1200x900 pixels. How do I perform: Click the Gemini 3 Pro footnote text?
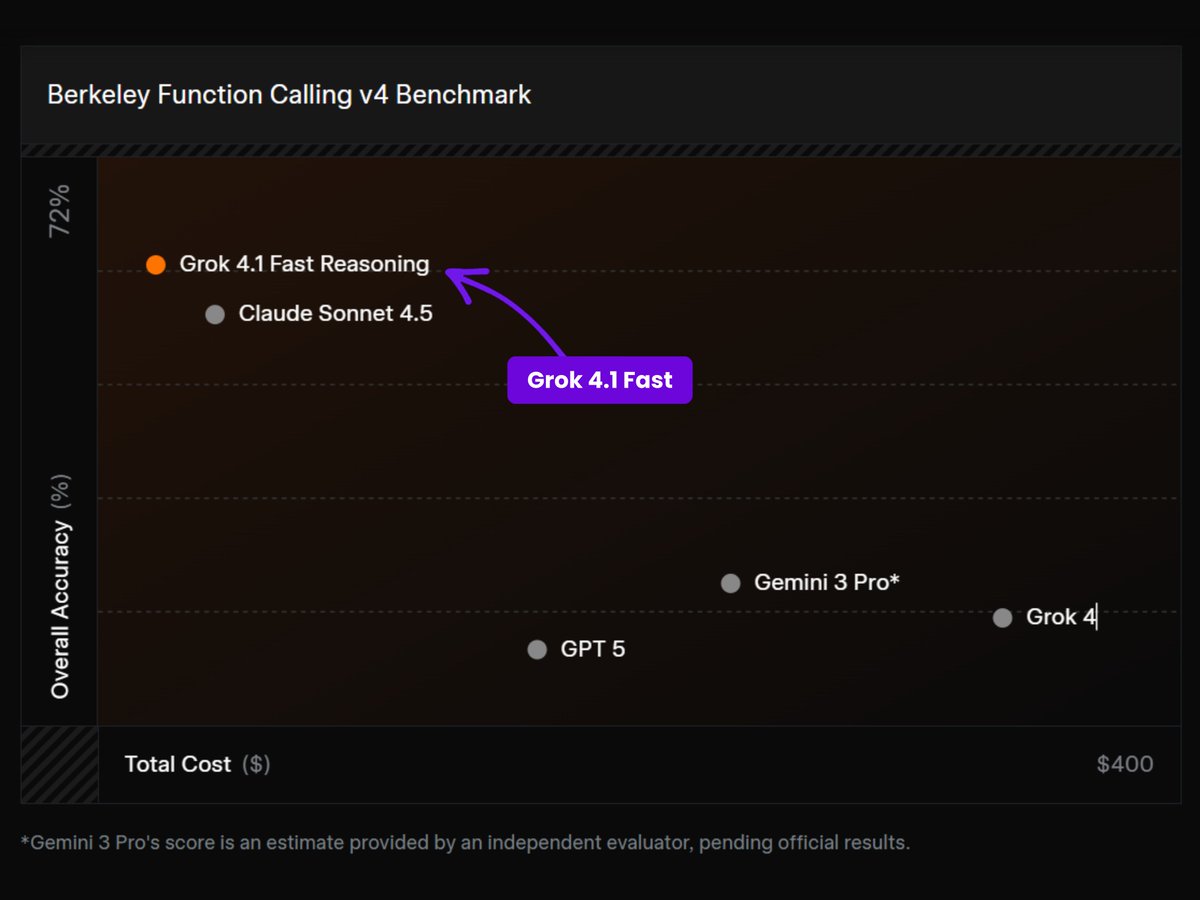click(465, 842)
